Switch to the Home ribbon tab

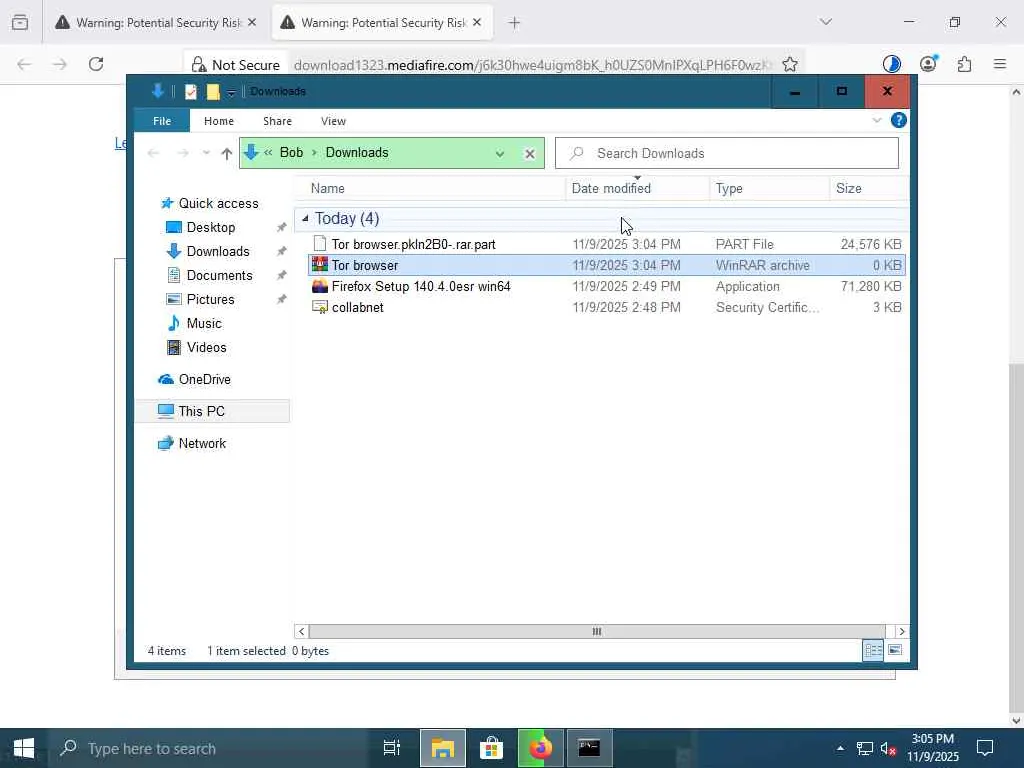tap(219, 121)
